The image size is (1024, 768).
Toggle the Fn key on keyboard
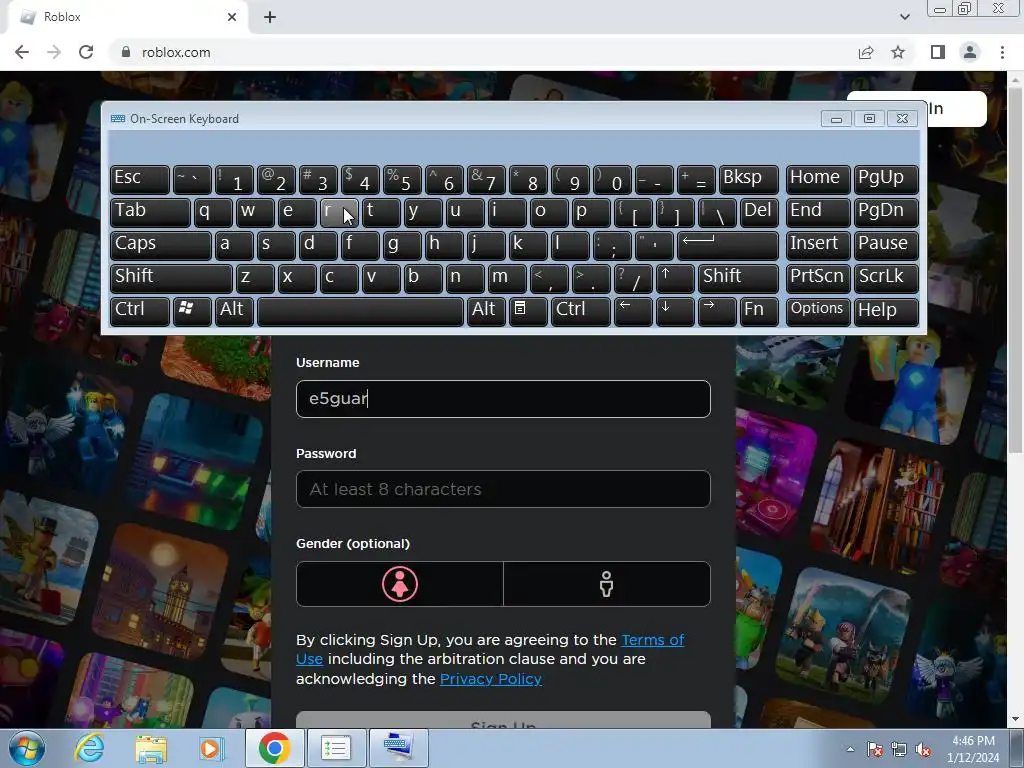[760, 311]
